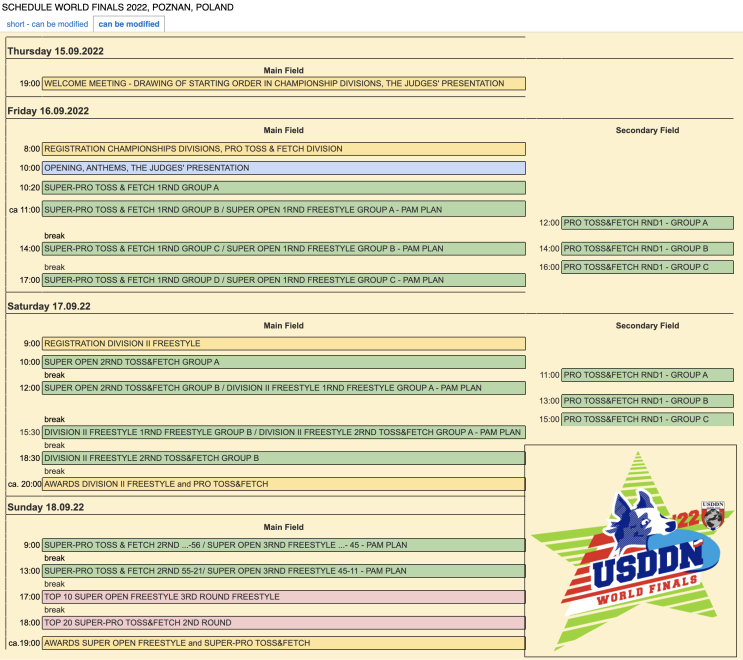Image resolution: width=743 pixels, height=660 pixels.
Task: Click the '18:00' time label
Action: (x=30, y=623)
